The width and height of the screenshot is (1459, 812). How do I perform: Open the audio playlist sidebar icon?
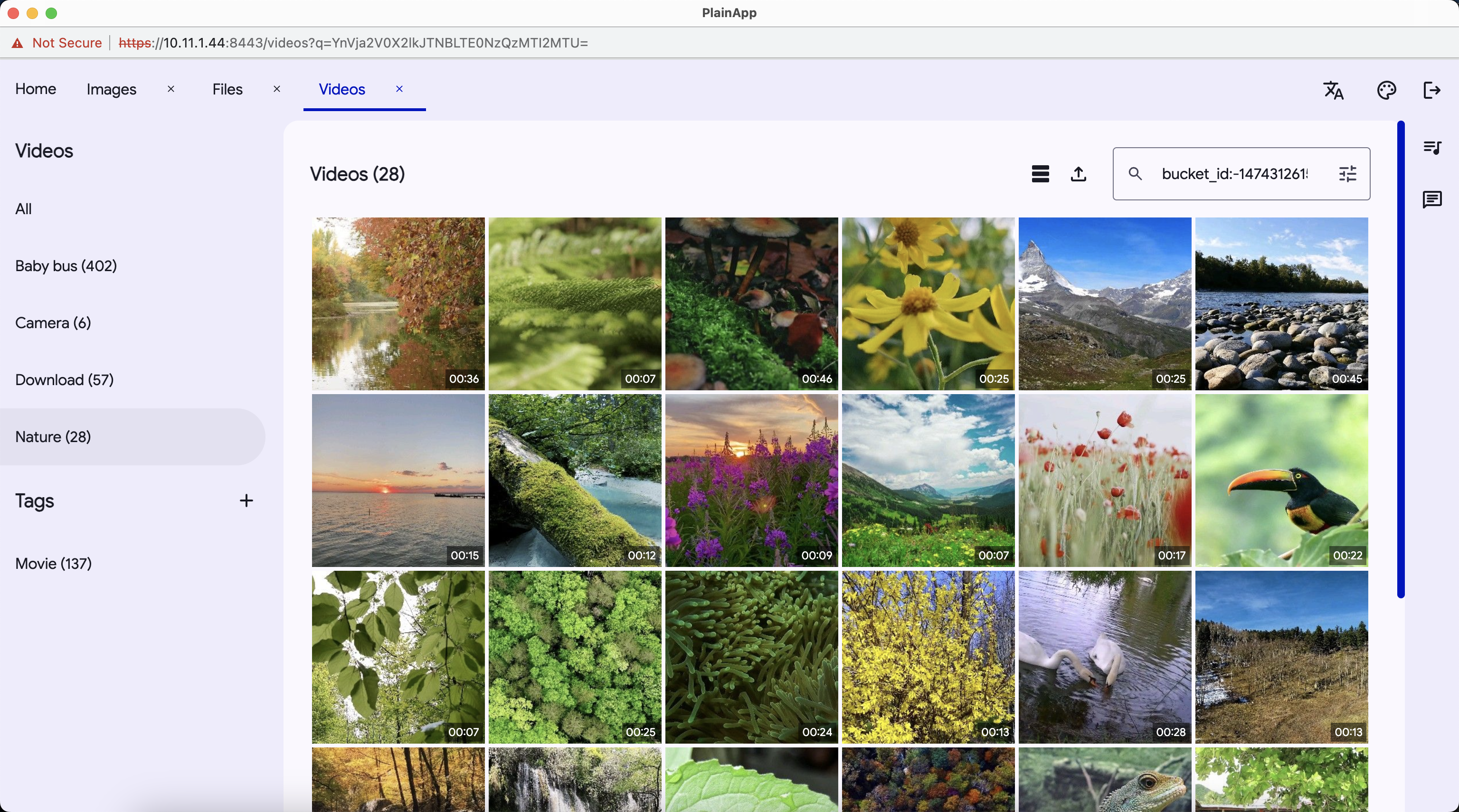coord(1432,148)
